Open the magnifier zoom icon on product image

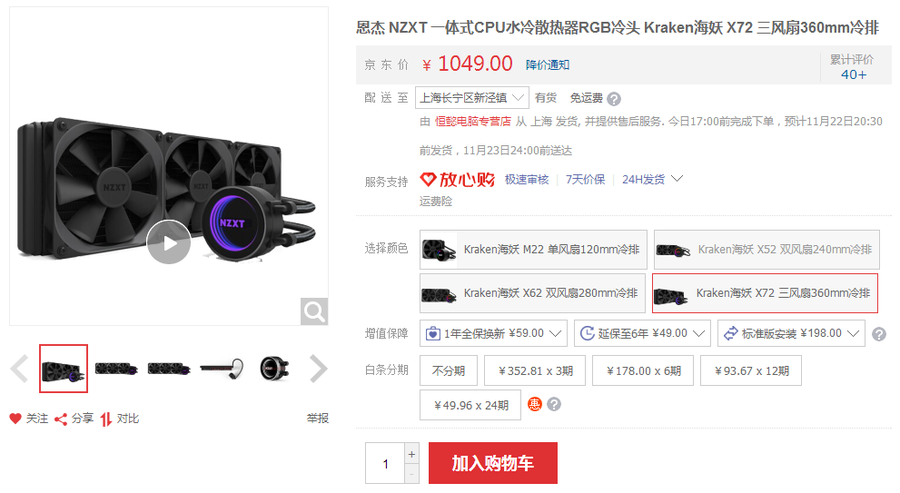(314, 311)
